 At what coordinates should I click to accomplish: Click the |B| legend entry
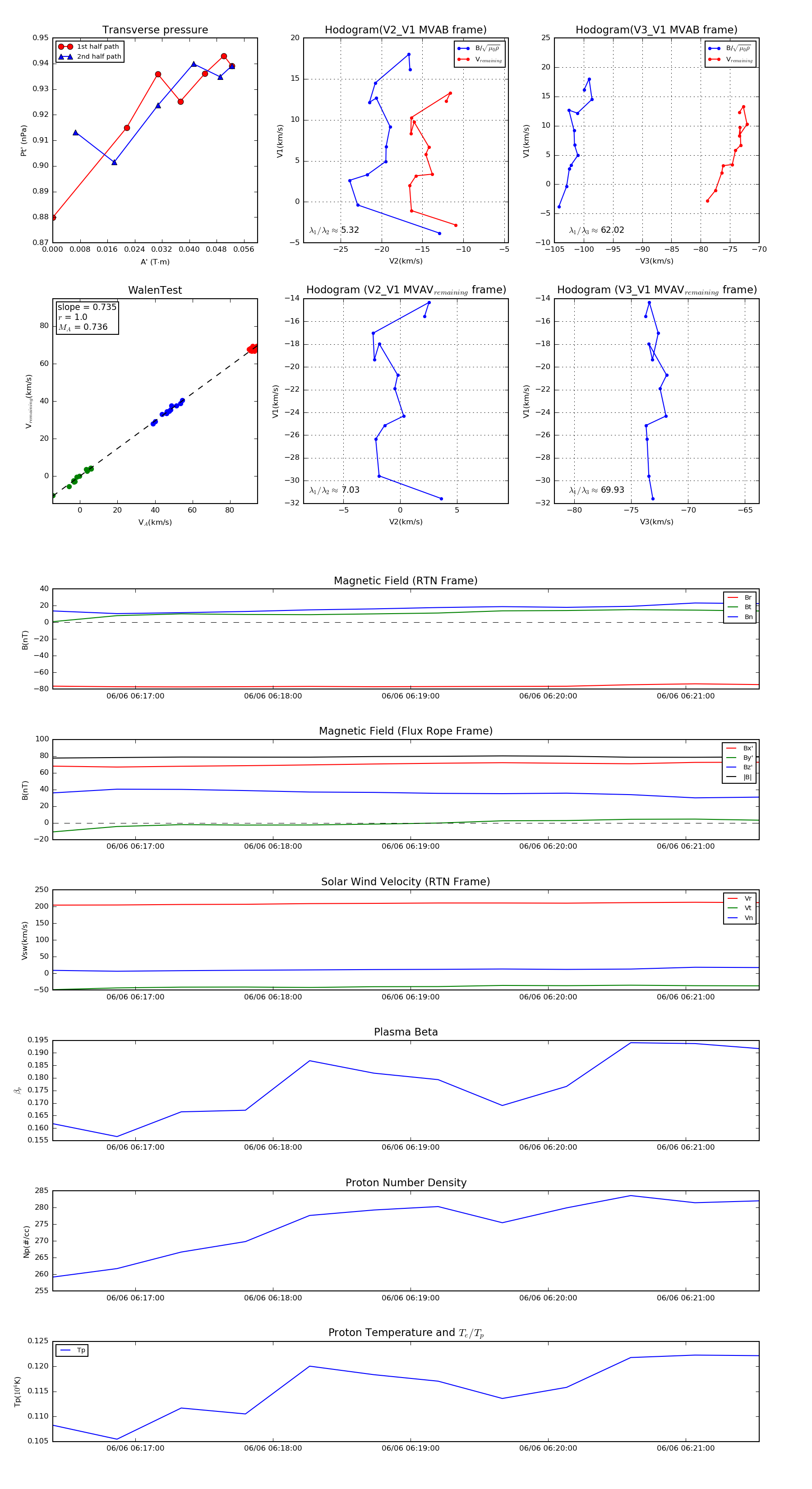coord(739,777)
